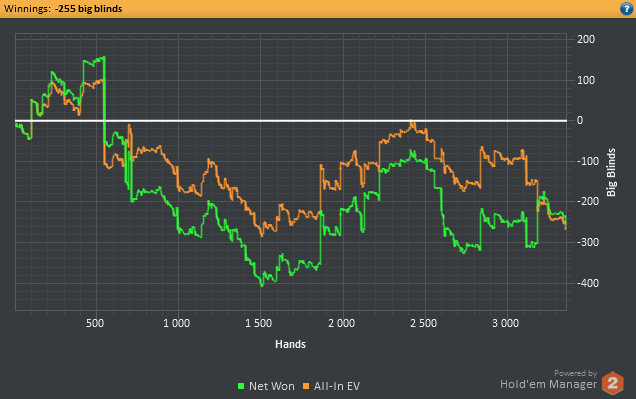Screen dimensions: 636x399
Task: Click the 2 000 hands axis label
Action: [342, 324]
